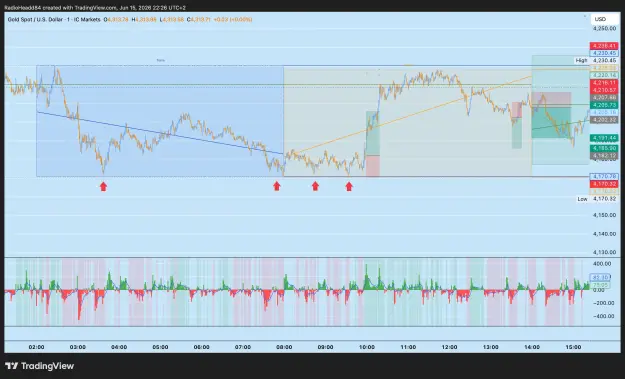Click the Low label on price axis

point(582,198)
